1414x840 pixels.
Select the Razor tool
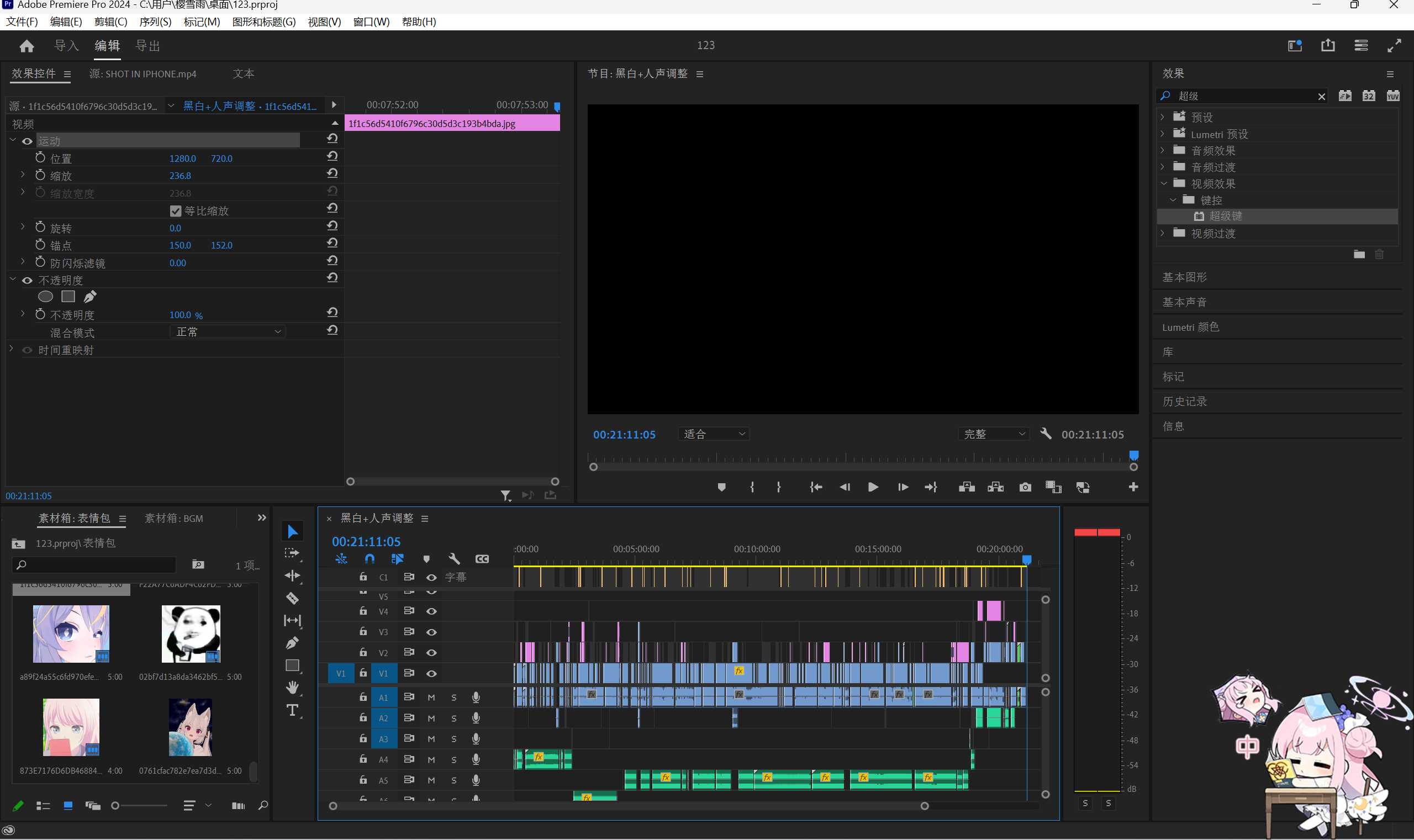[x=292, y=598]
